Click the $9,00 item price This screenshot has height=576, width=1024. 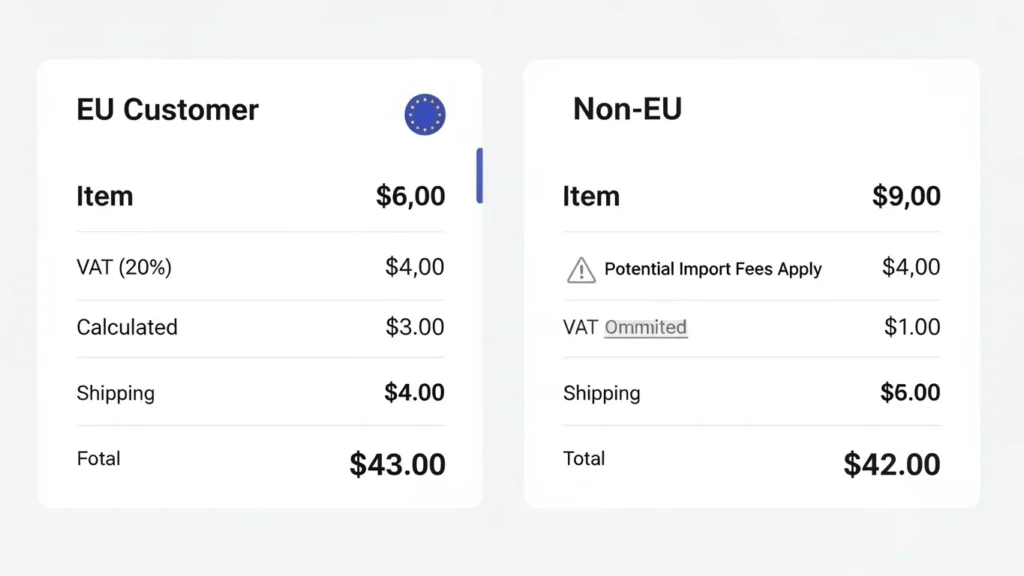tap(906, 196)
